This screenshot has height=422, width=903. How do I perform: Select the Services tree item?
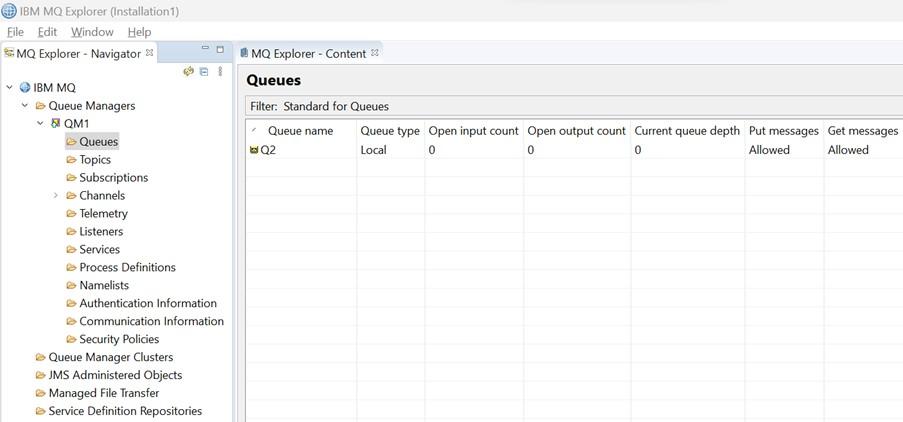(100, 249)
